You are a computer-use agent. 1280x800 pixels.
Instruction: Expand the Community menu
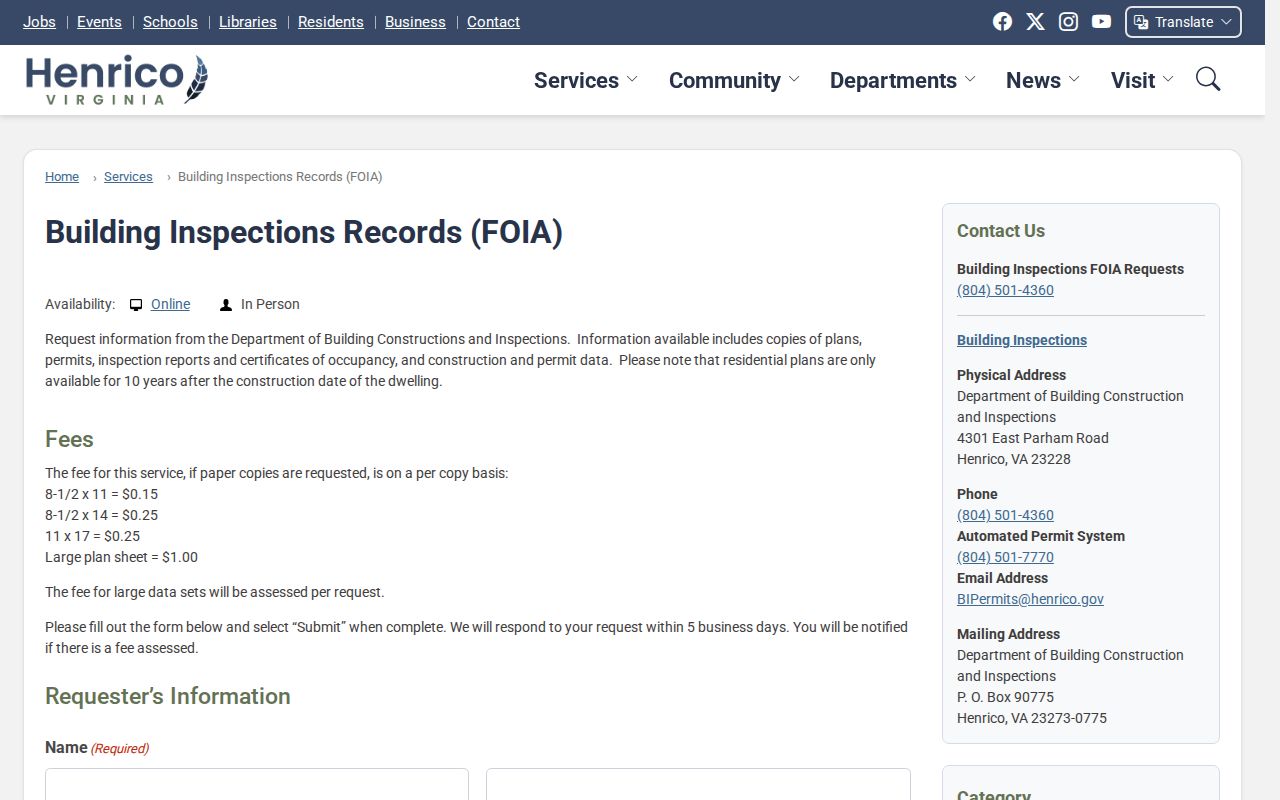[734, 80]
